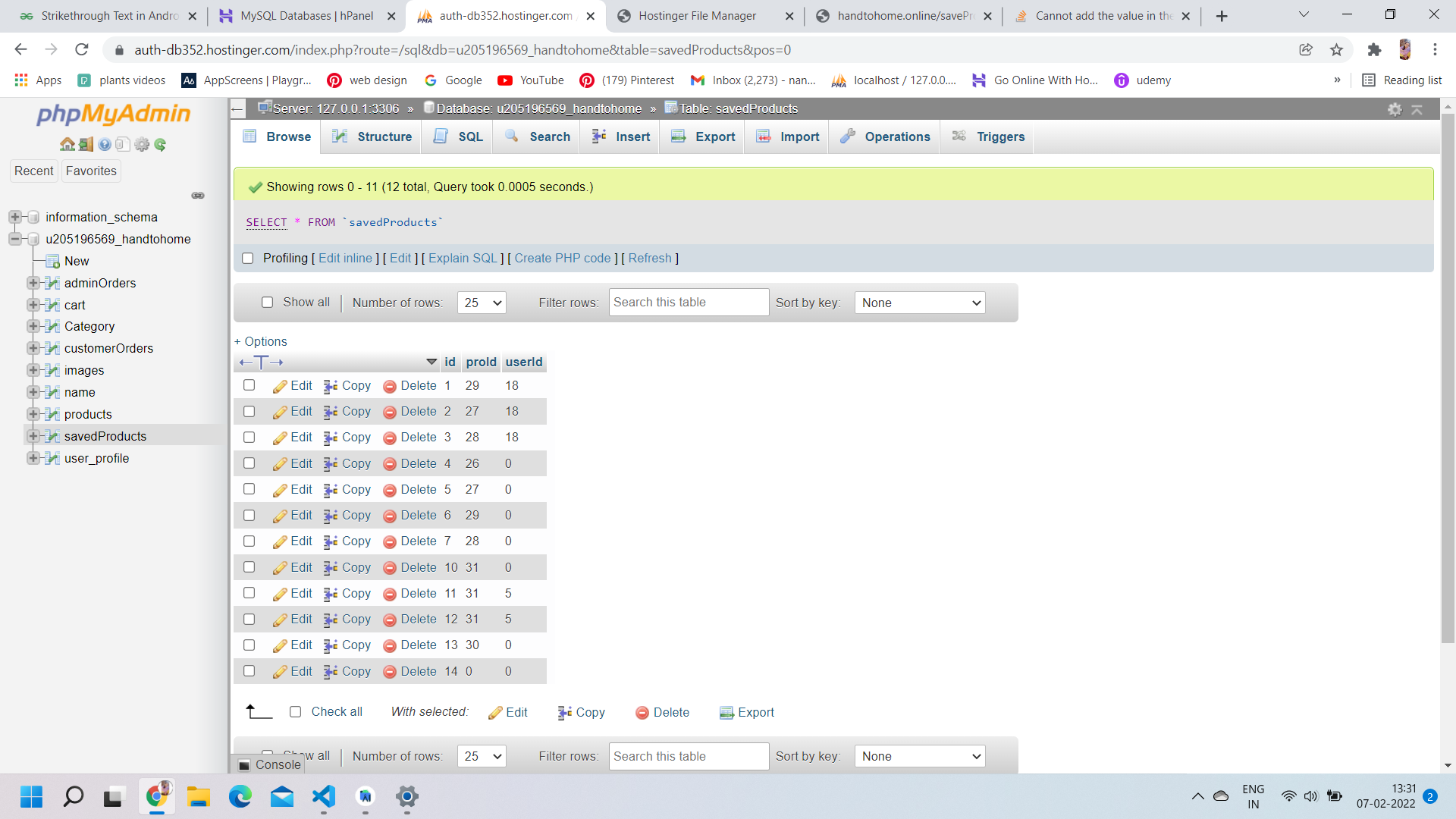Toggle the Profiling checkbox

(x=247, y=259)
